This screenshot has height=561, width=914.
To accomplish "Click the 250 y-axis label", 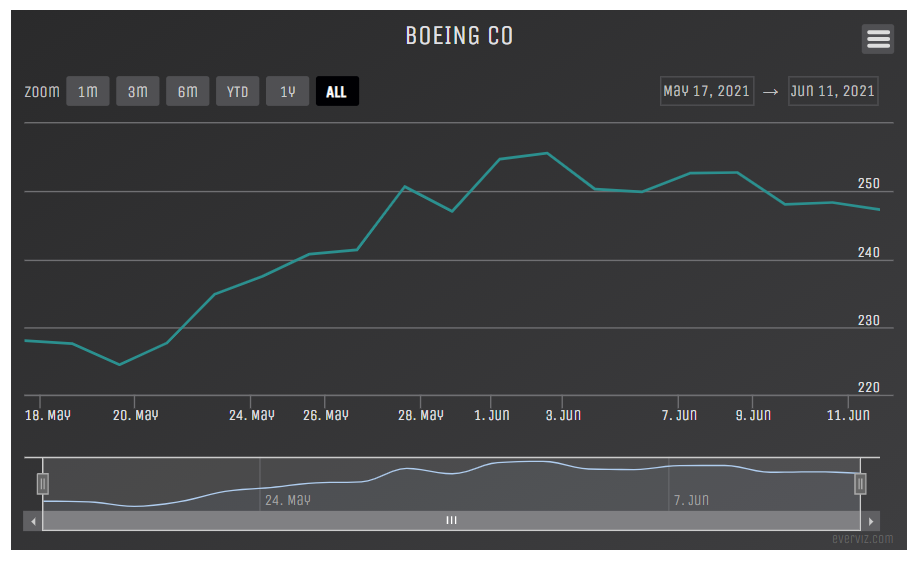I will [869, 184].
